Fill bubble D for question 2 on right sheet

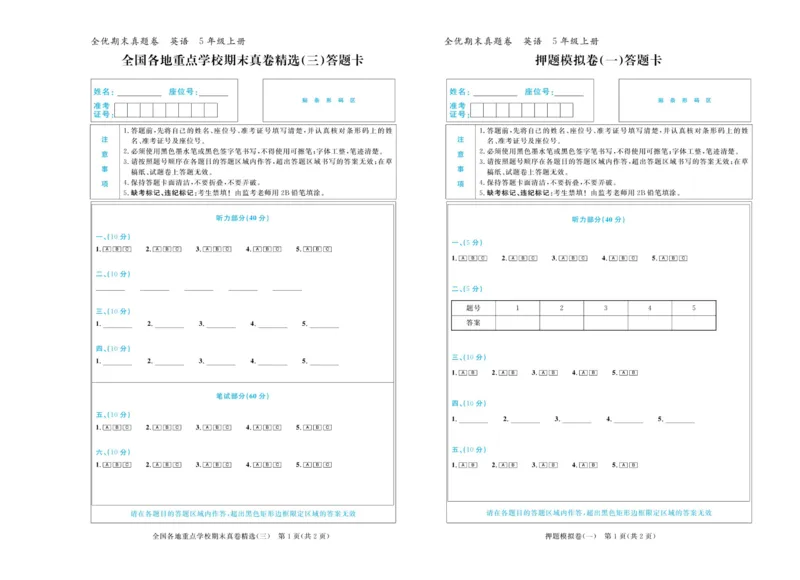pos(532,256)
